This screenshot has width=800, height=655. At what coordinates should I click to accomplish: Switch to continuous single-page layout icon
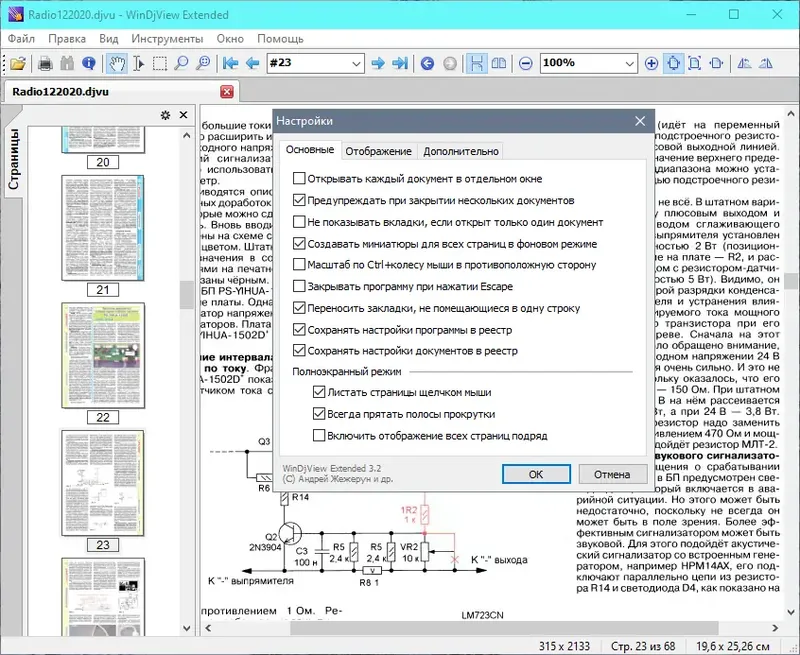coord(477,63)
